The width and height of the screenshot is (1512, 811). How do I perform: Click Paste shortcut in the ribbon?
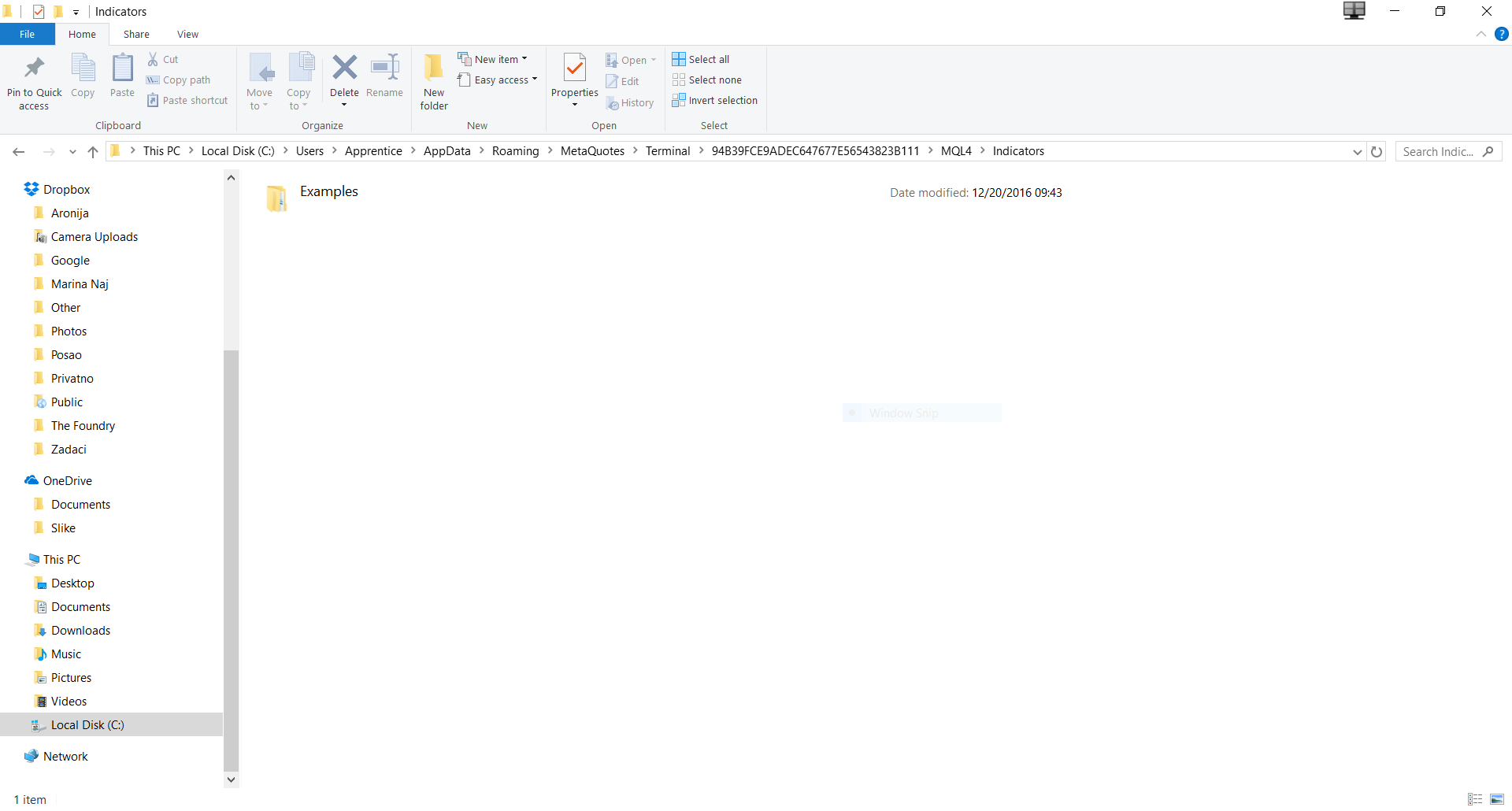(187, 100)
